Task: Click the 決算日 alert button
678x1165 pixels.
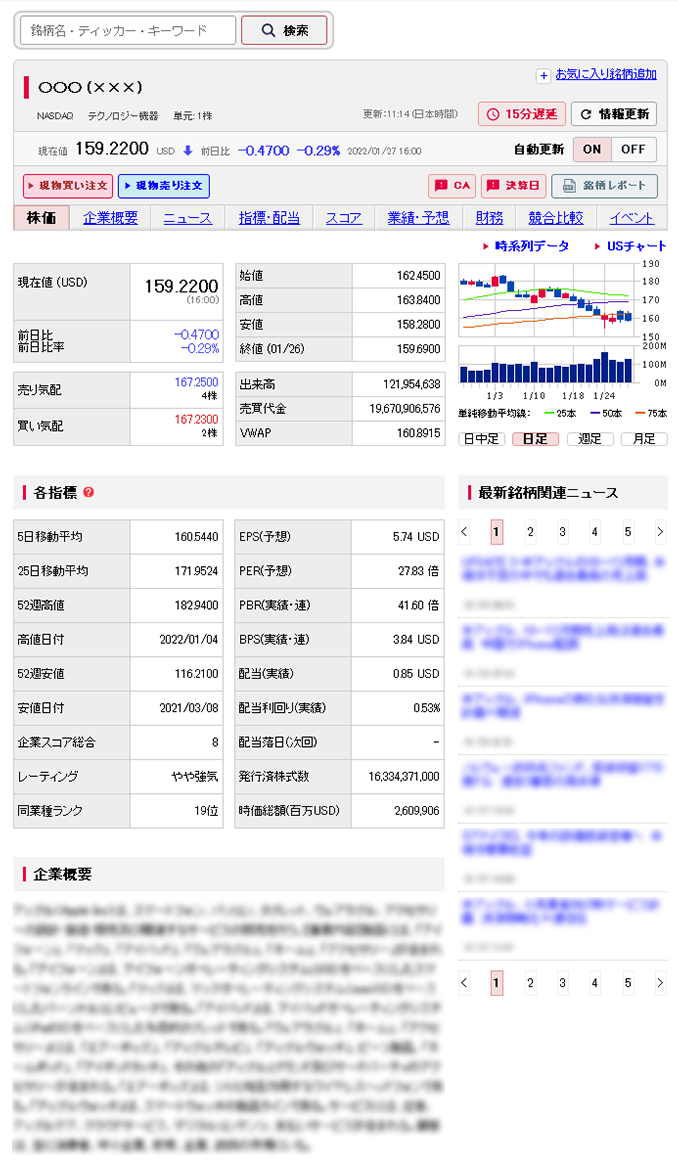Action: coord(513,186)
